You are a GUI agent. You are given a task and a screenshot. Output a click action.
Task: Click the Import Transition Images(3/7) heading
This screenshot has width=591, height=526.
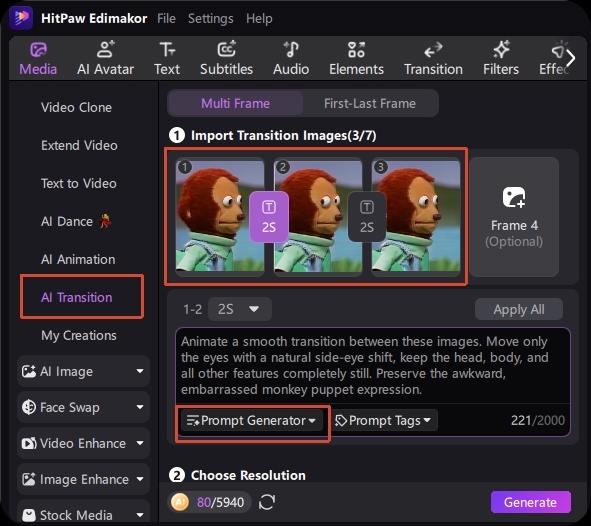283,136
